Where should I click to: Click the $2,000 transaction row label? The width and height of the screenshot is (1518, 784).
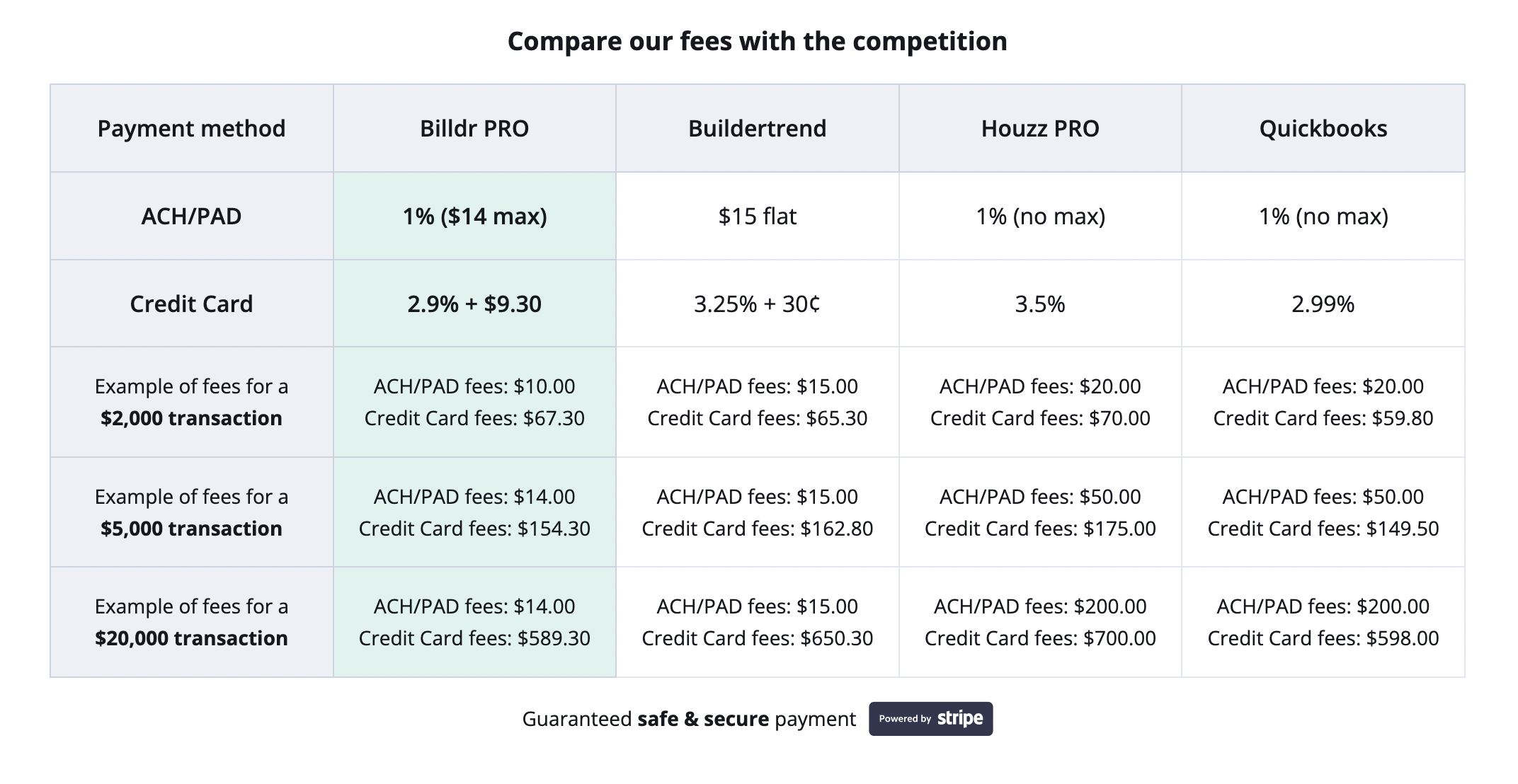point(191,403)
